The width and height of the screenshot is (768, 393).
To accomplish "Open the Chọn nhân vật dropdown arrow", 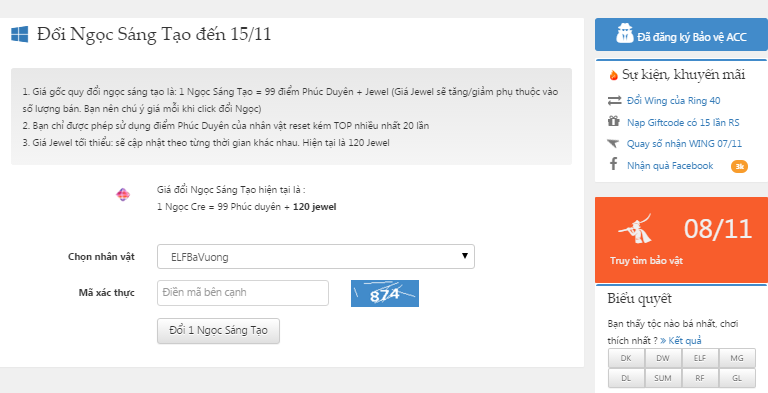I will coord(464,256).
